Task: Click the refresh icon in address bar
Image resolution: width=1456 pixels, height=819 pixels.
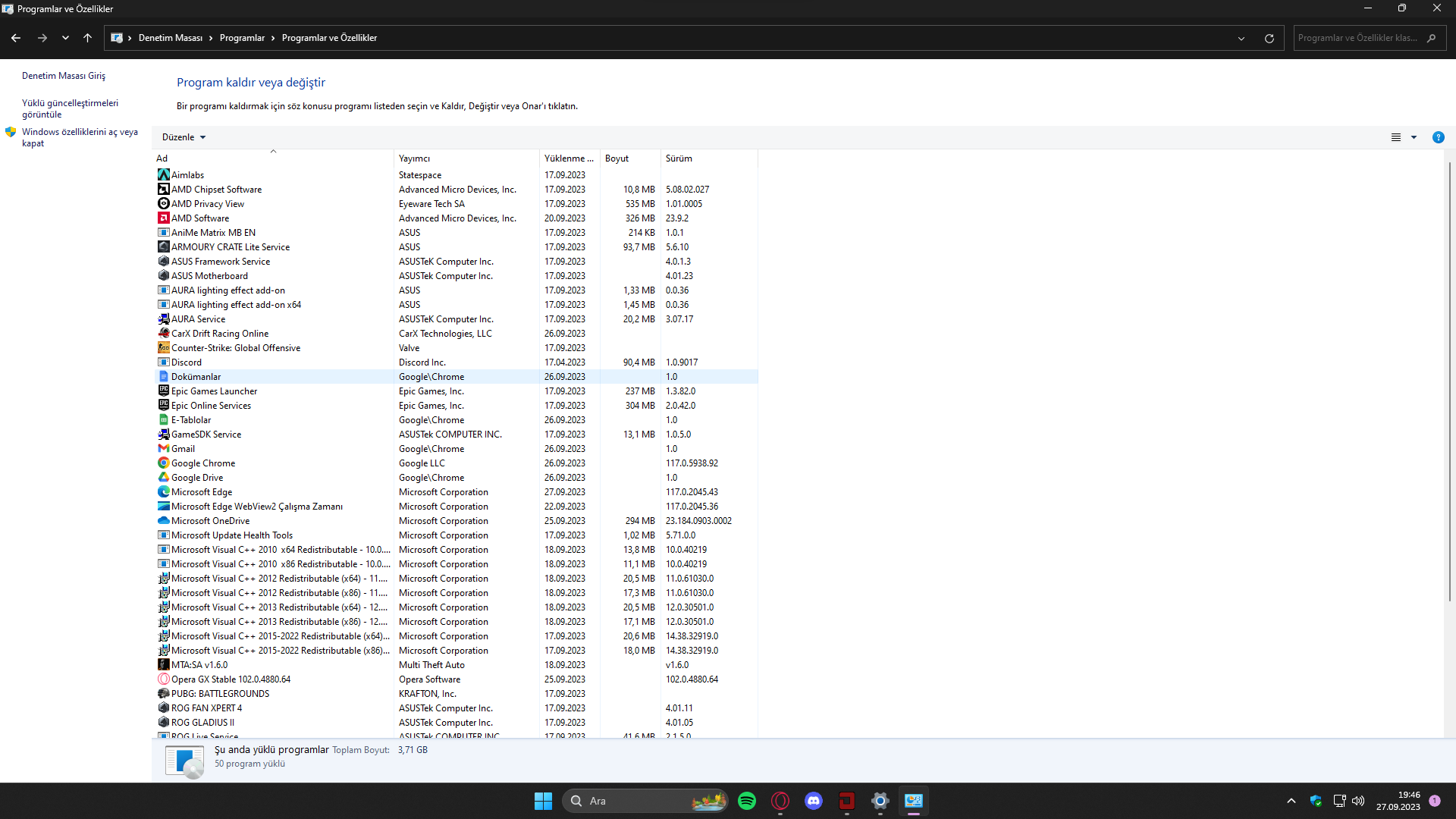Action: coord(1269,38)
